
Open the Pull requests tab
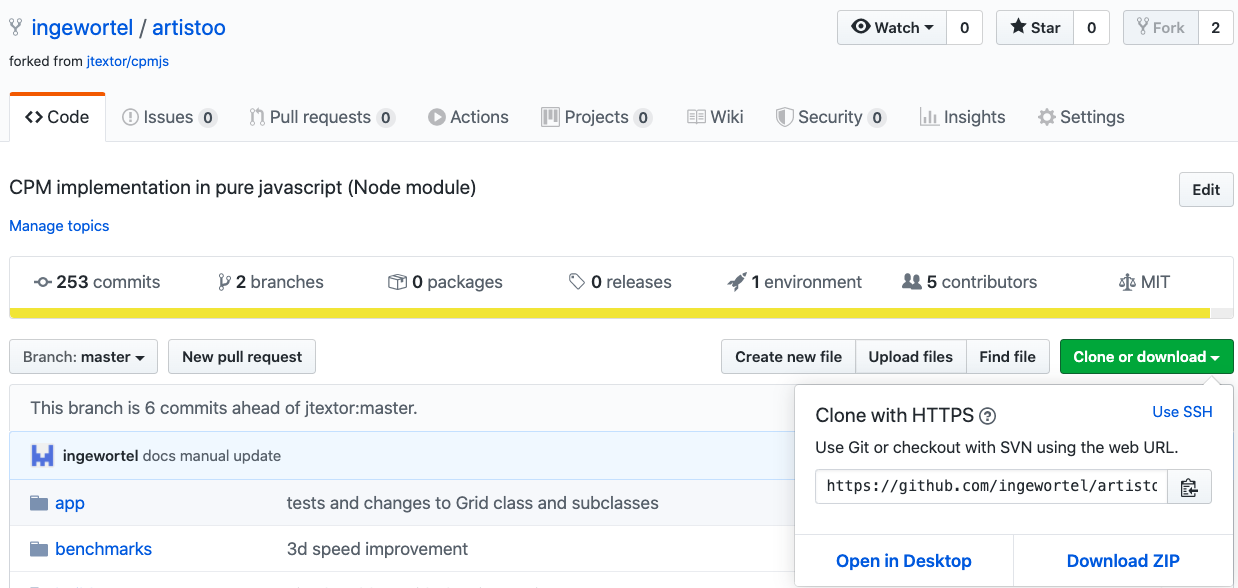pyautogui.click(x=322, y=117)
